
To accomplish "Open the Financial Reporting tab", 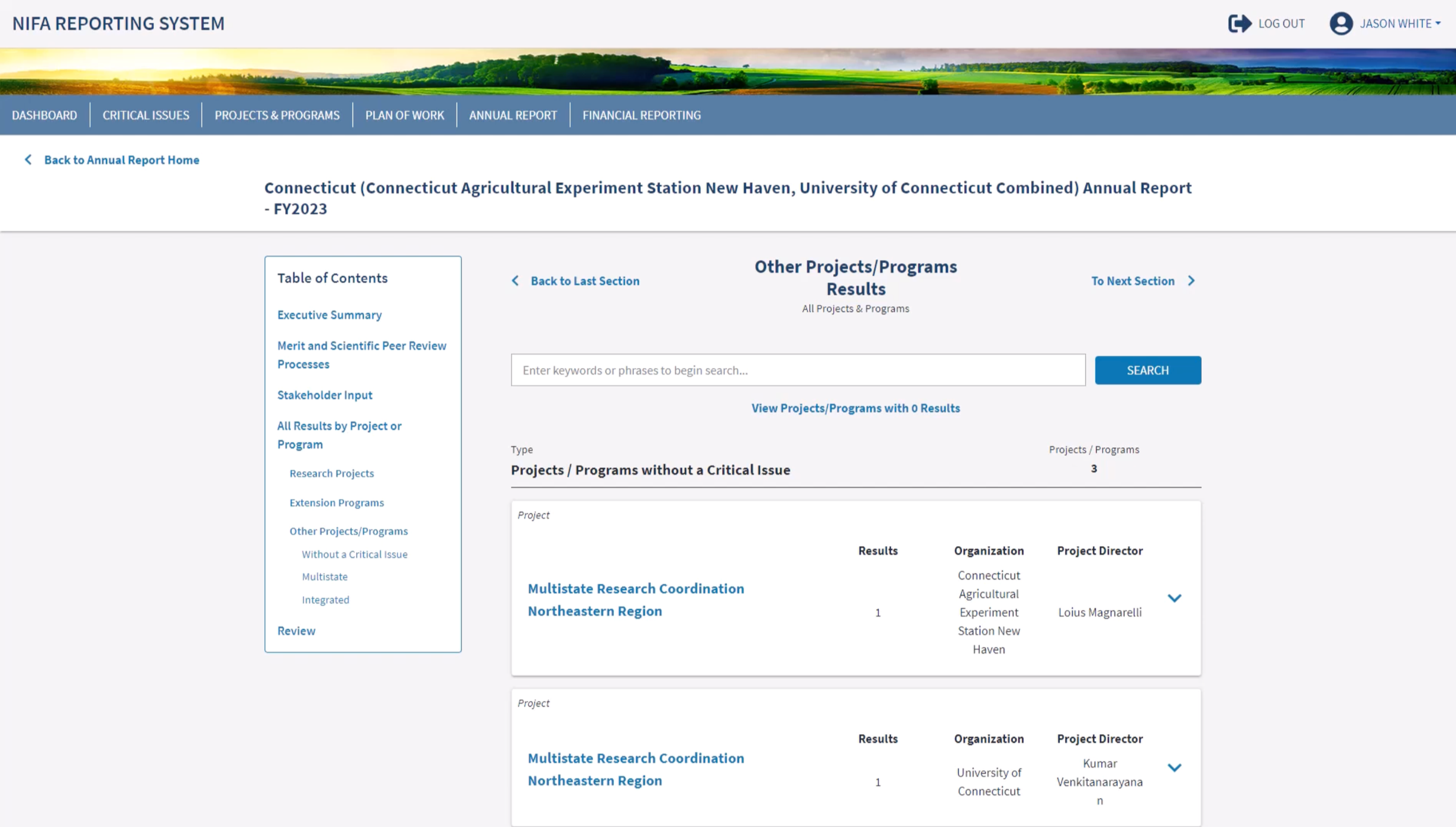I will pyautogui.click(x=641, y=115).
